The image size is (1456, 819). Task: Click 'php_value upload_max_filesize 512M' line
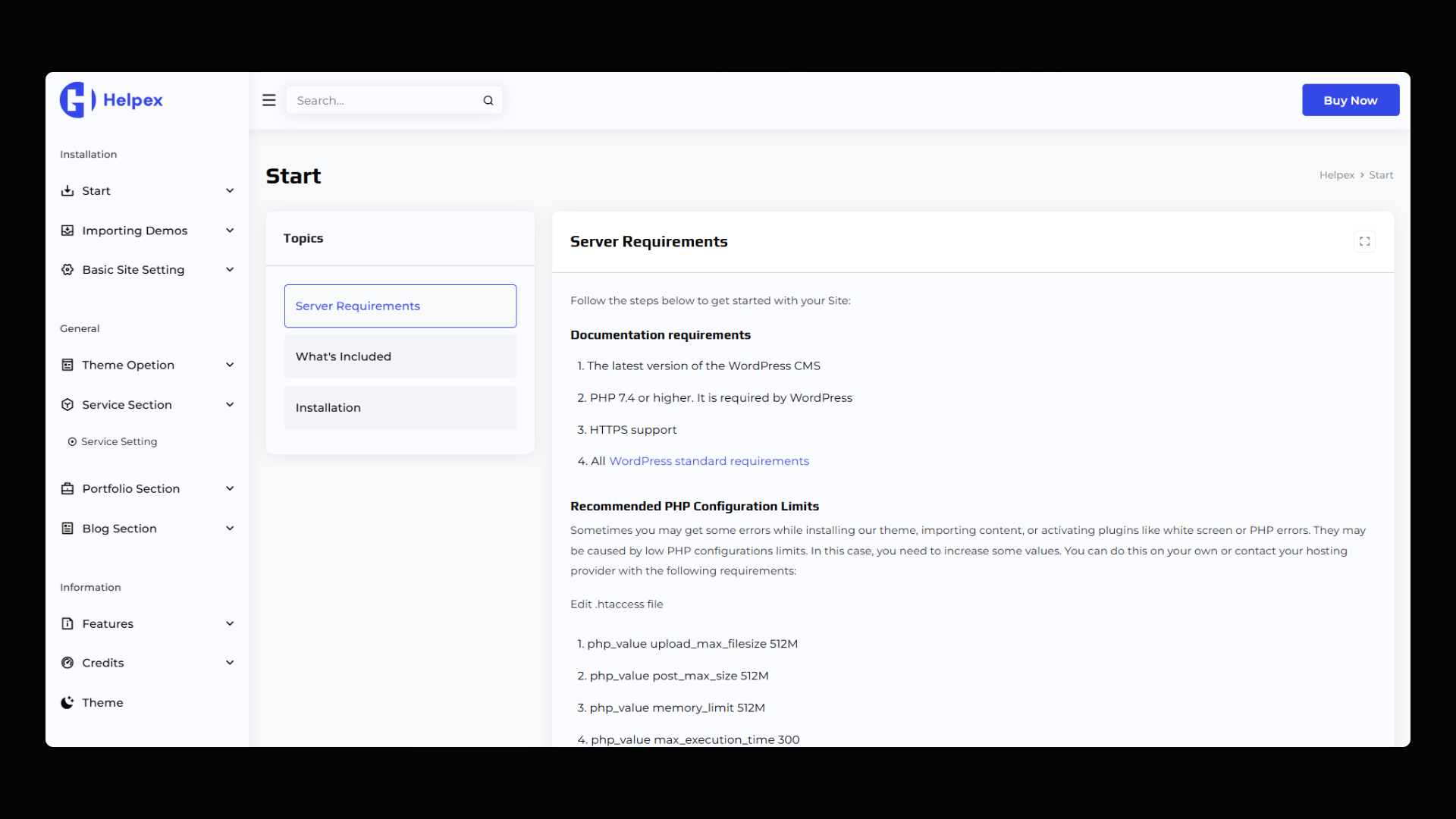click(x=692, y=644)
